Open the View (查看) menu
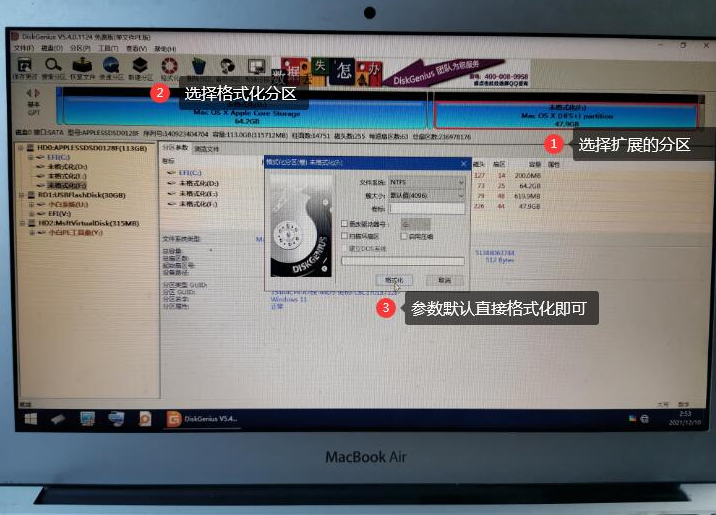This screenshot has width=716, height=515. pyautogui.click(x=136, y=48)
